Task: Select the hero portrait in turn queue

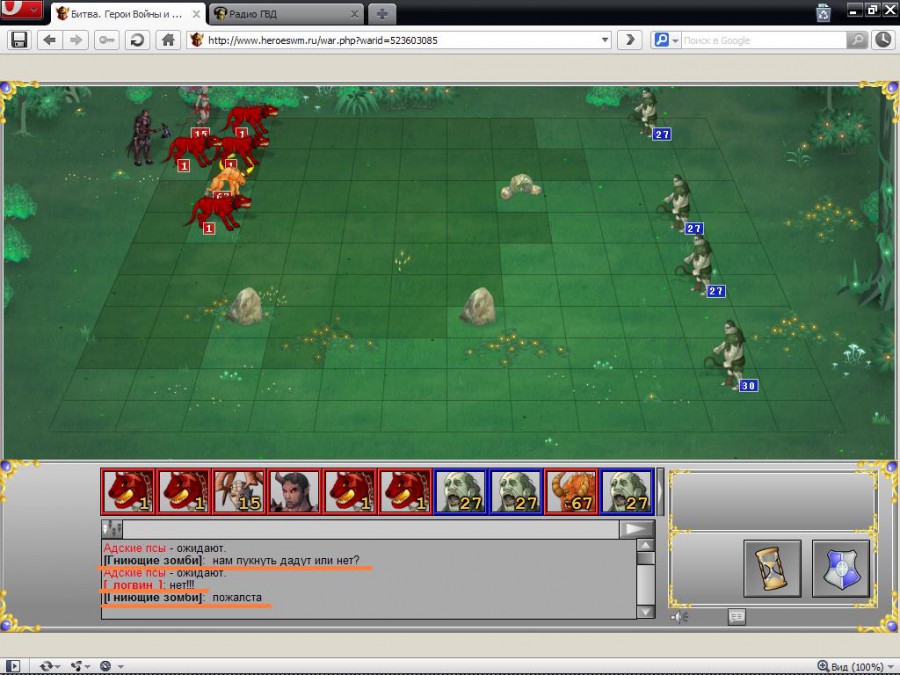Action: click(x=294, y=491)
